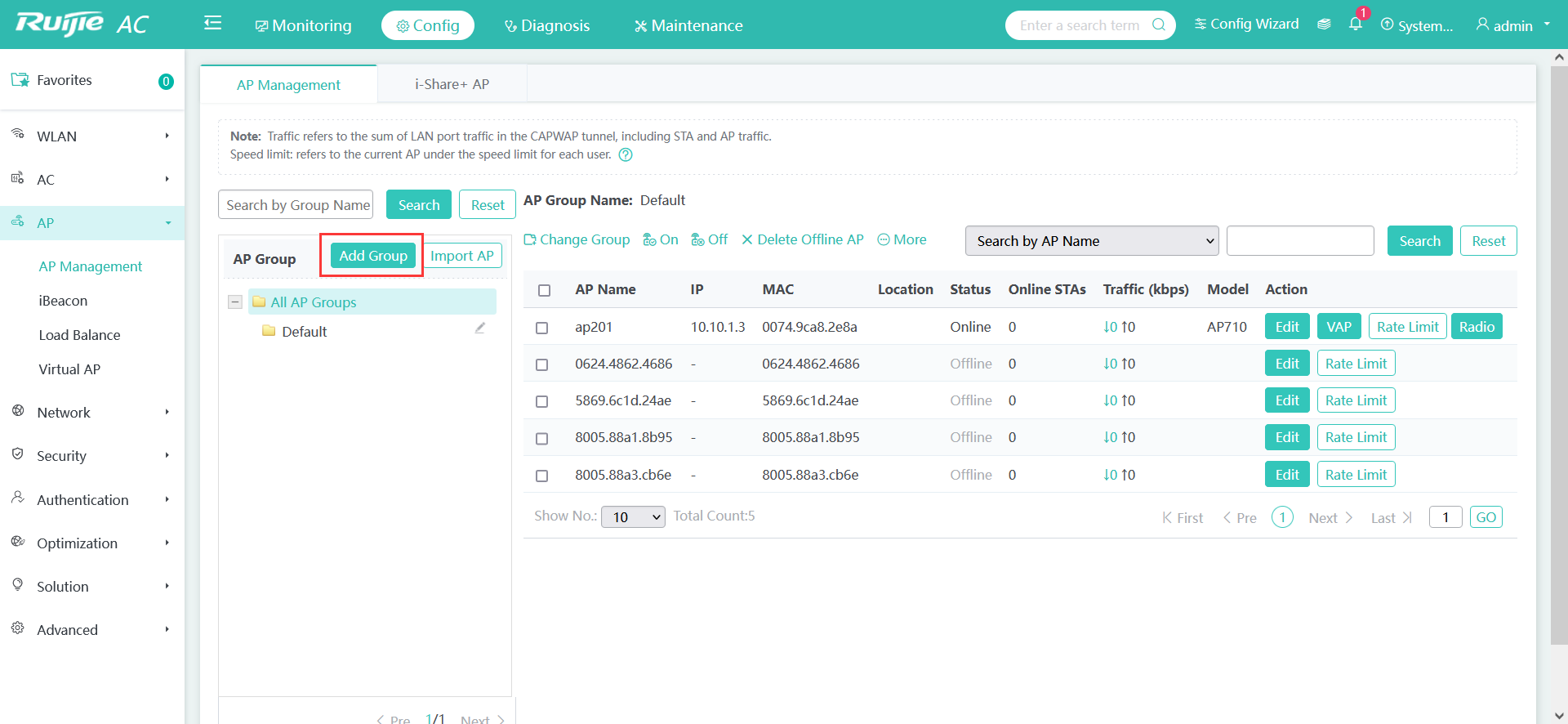Image resolution: width=1568 pixels, height=724 pixels.
Task: Click the help question mark icon
Action: (626, 155)
